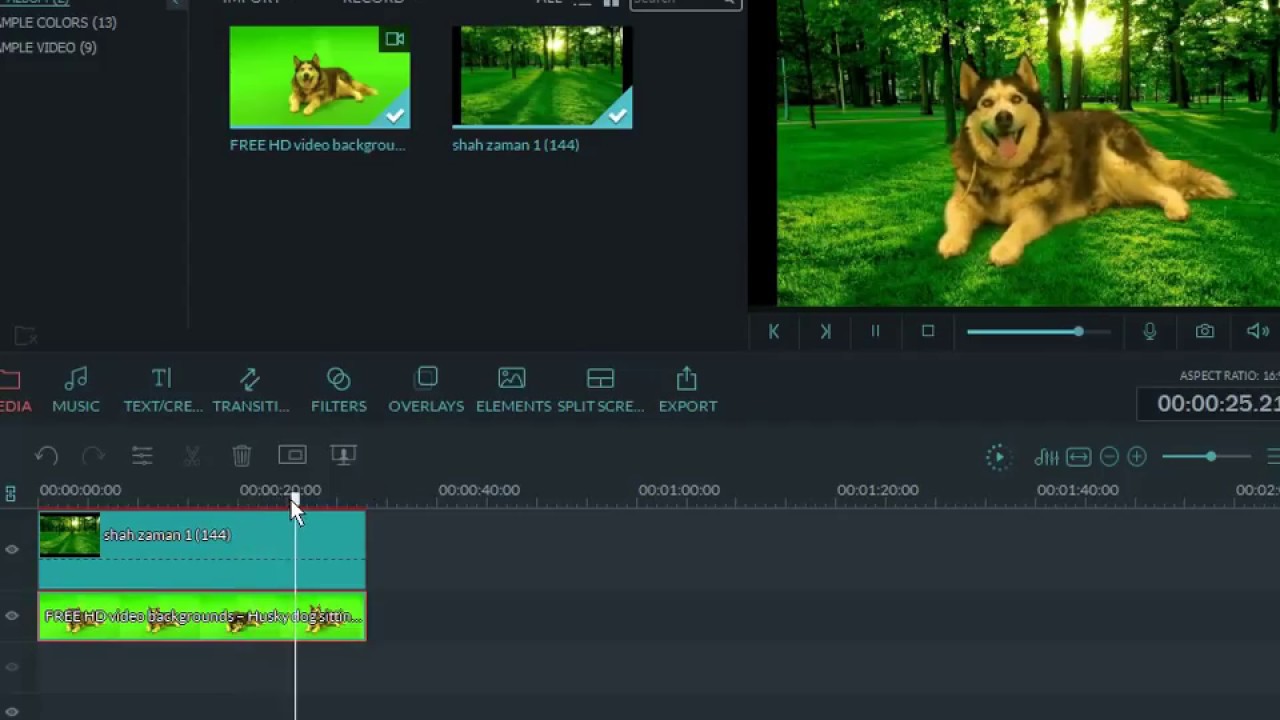Undo the last edit

point(46,456)
